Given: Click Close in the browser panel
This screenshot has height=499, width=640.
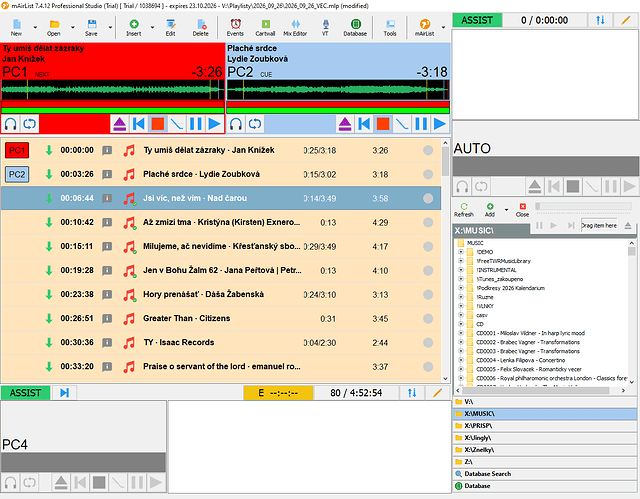Looking at the screenshot, I should click(x=522, y=210).
